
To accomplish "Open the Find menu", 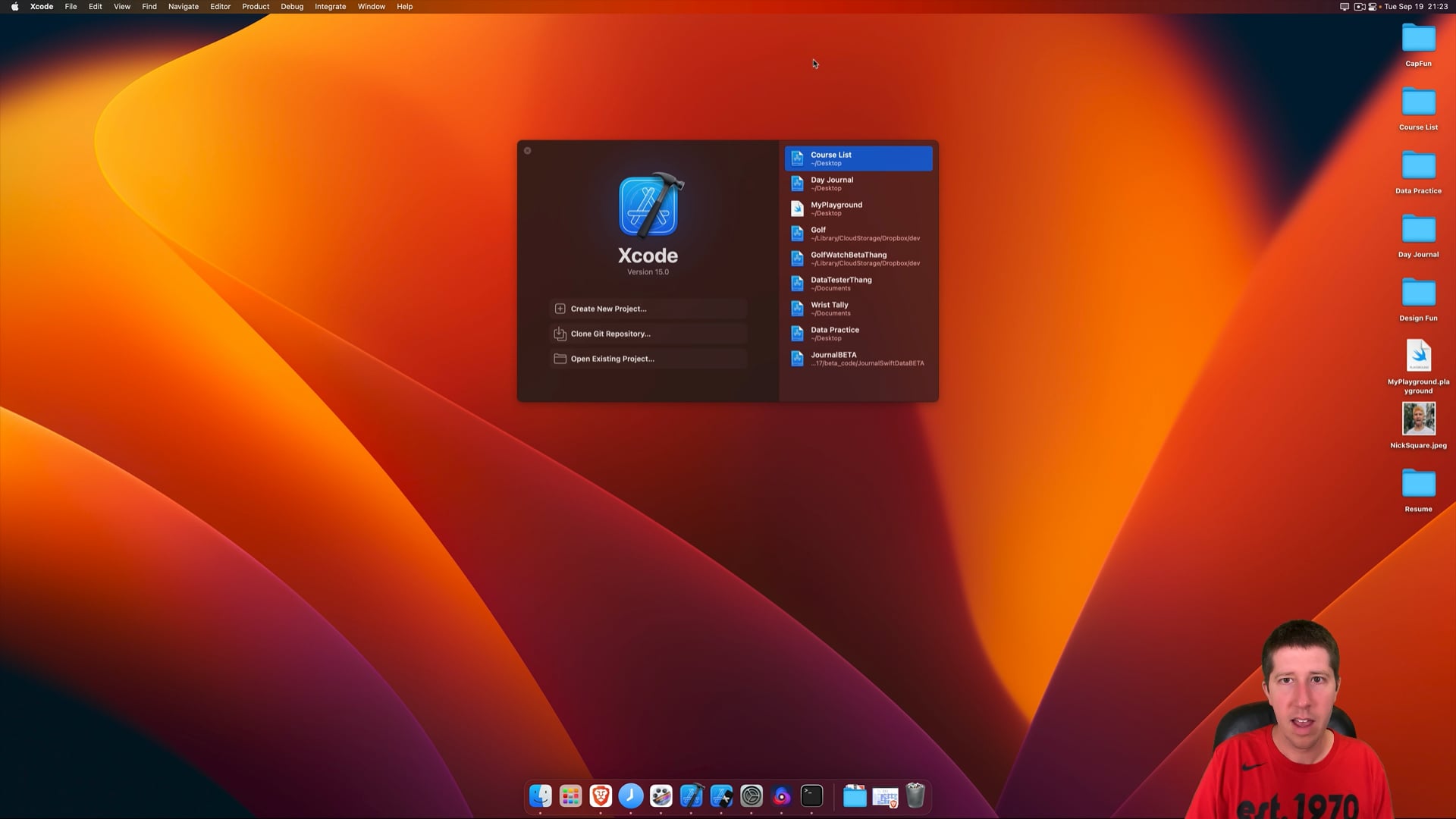I will pos(149,7).
